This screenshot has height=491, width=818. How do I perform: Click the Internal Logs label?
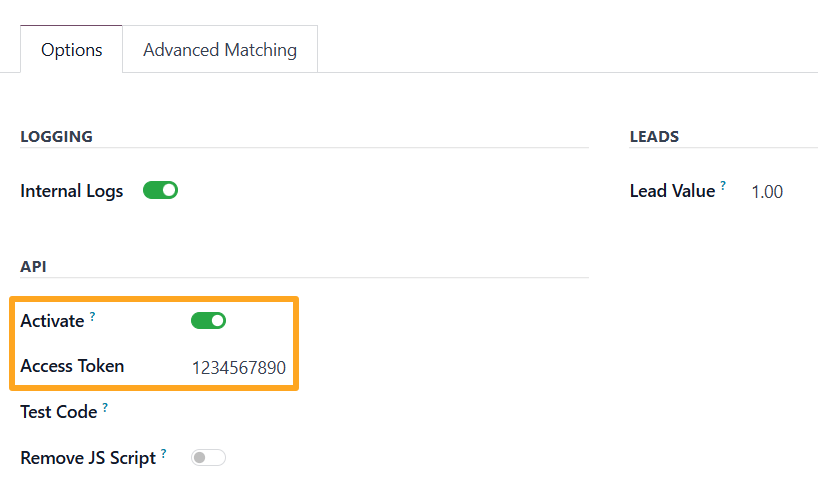pyautogui.click(x=72, y=191)
